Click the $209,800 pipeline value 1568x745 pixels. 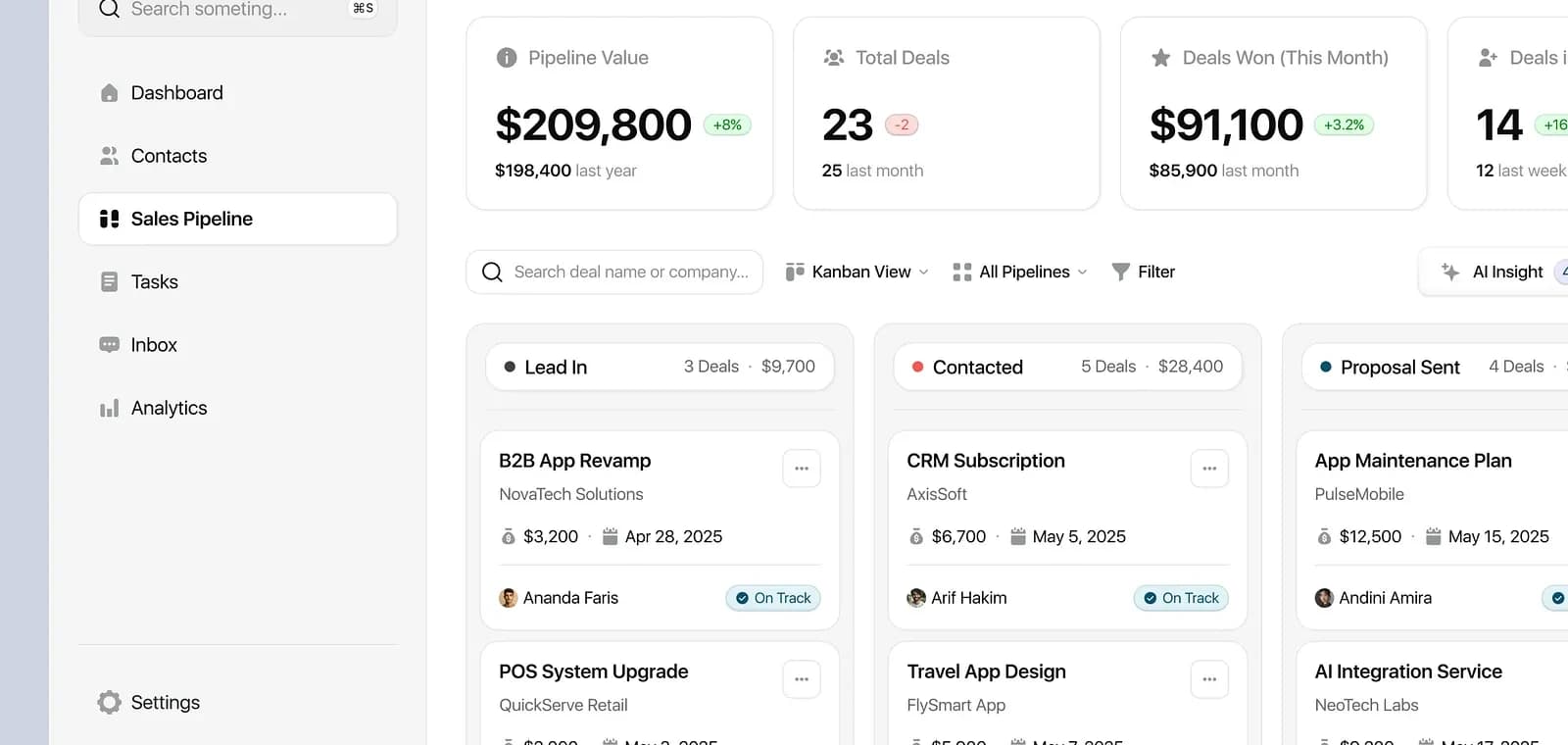(594, 125)
